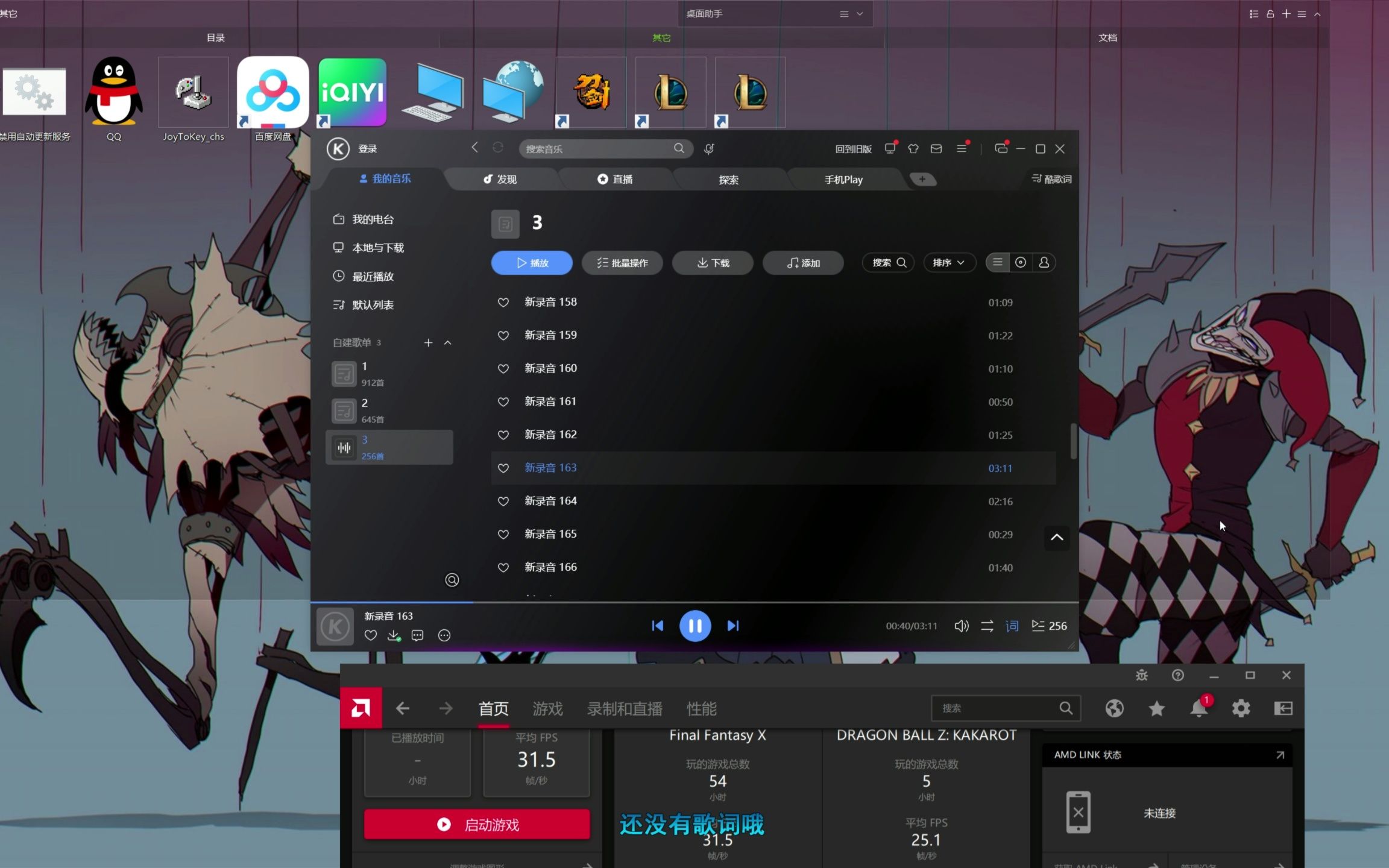
Task: Open comments for the playing song
Action: 417,635
